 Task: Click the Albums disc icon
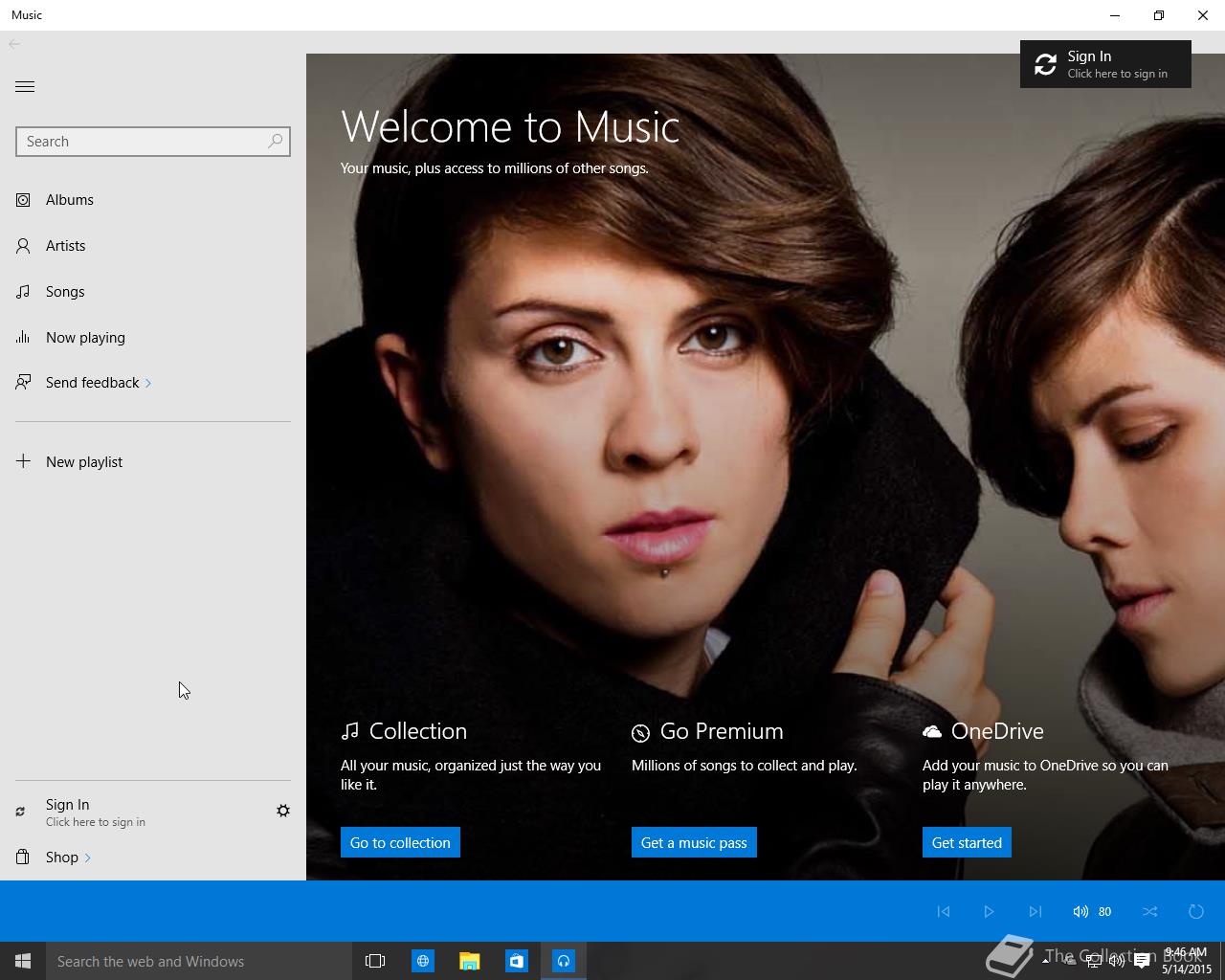click(x=23, y=200)
